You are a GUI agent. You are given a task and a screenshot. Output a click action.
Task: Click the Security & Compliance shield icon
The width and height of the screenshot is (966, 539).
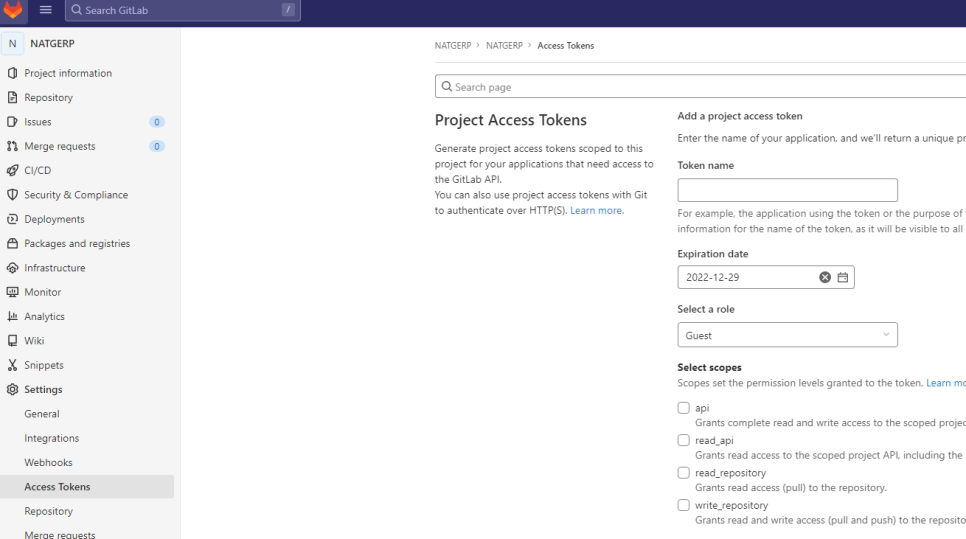(12, 195)
